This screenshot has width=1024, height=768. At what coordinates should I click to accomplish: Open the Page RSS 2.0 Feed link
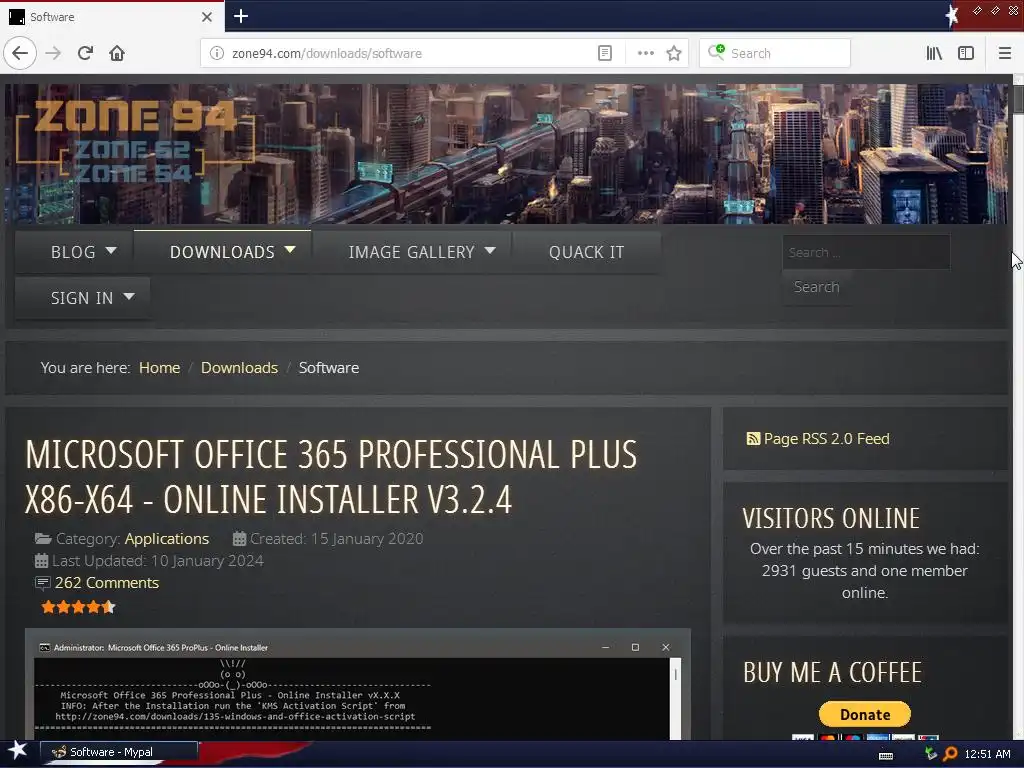coord(826,439)
